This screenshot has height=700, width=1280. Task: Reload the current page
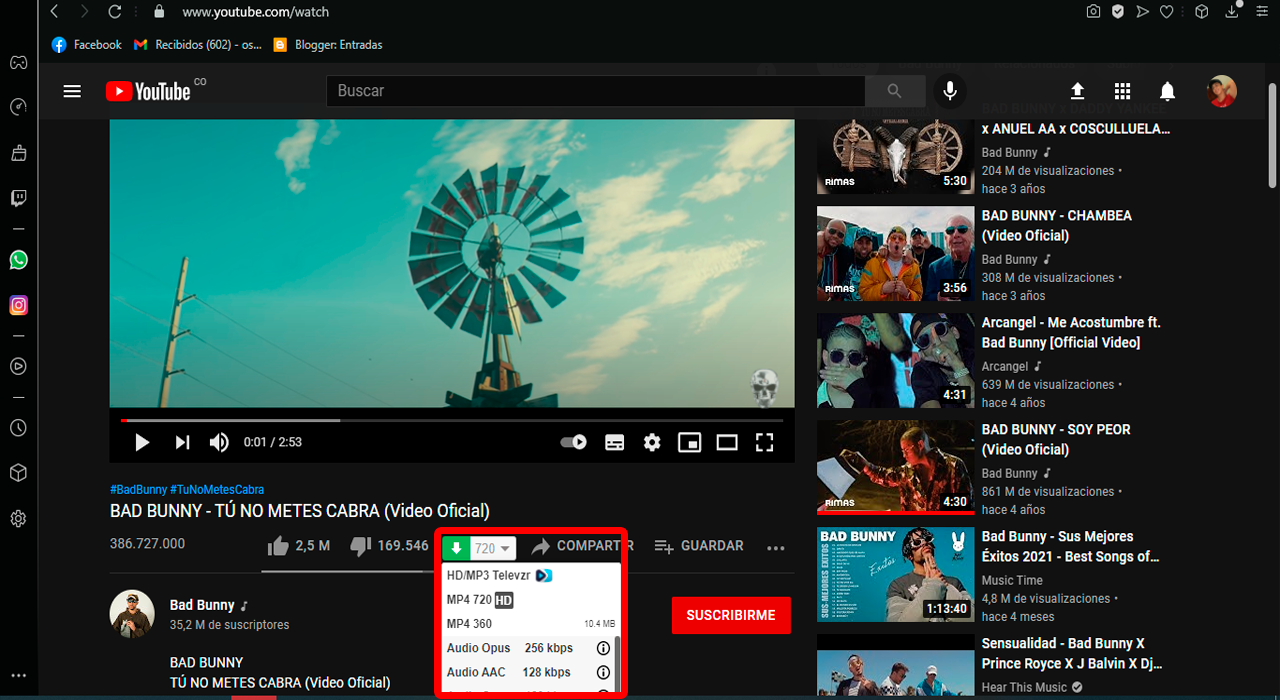[115, 12]
